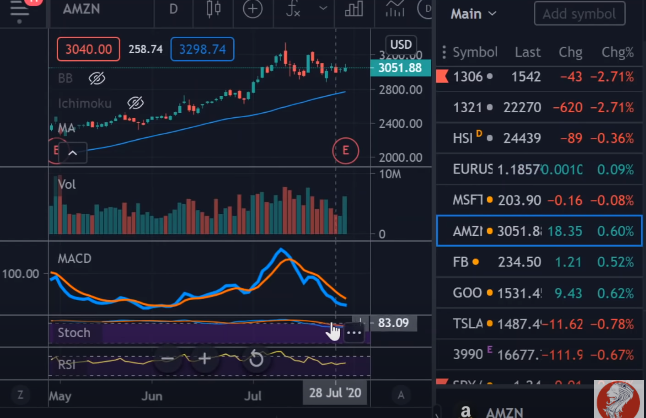Viewport: 646px width, 418px height.
Task: Open candlestick chart type selector
Action: [213, 9]
